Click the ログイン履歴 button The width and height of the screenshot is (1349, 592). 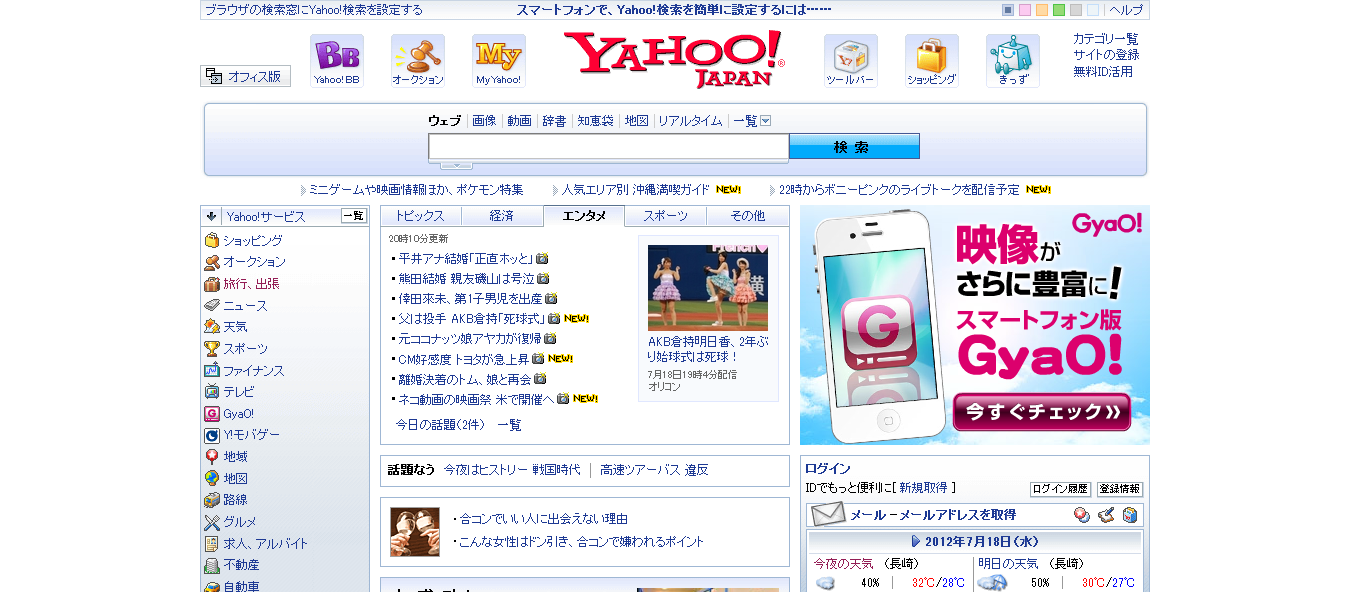click(1060, 489)
